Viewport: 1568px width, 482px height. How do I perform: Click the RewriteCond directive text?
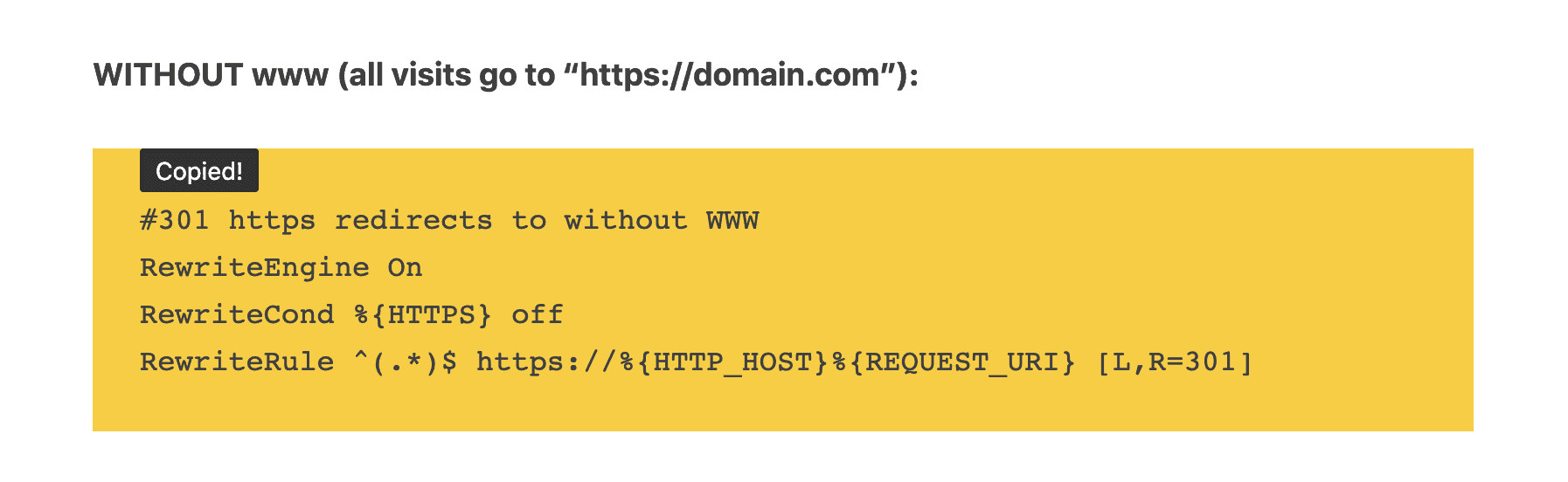pyautogui.click(x=237, y=314)
